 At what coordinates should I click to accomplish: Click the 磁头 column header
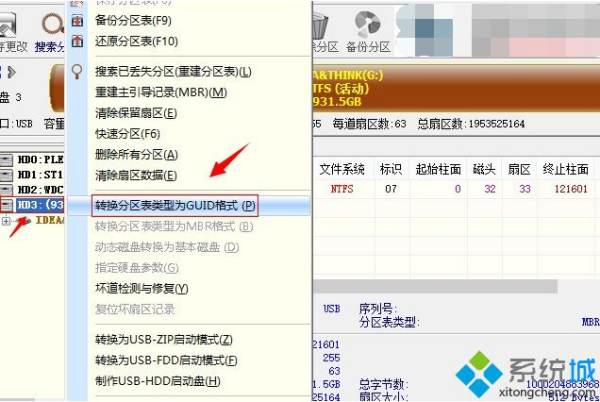click(x=484, y=169)
